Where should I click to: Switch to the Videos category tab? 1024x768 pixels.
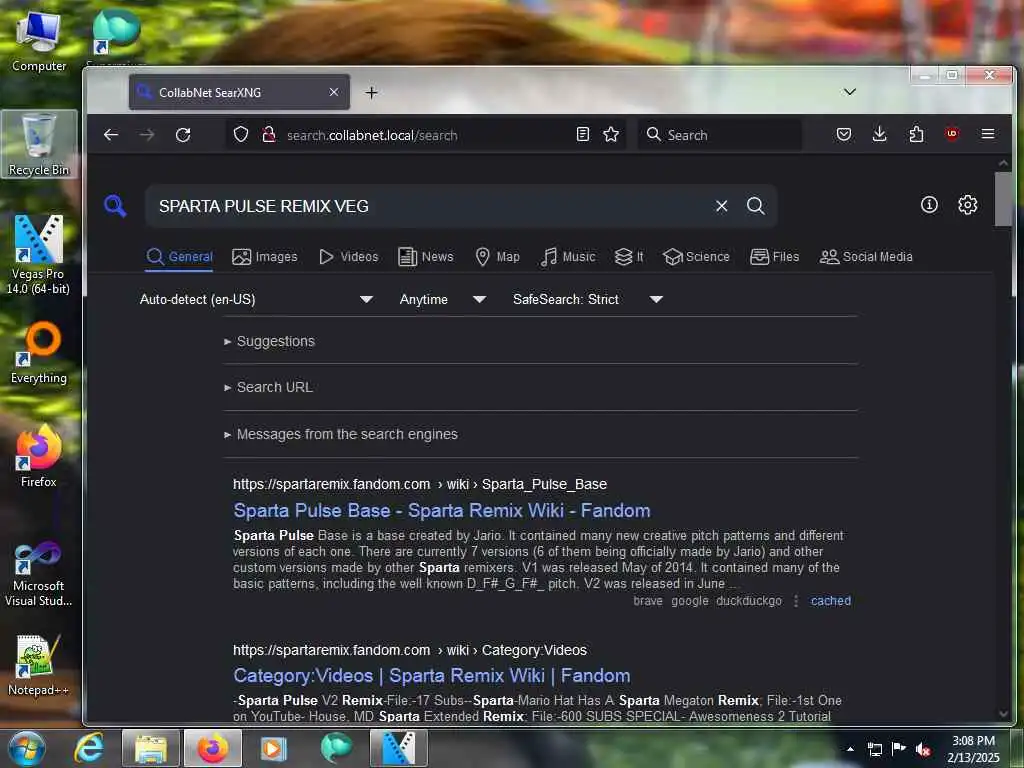349,257
